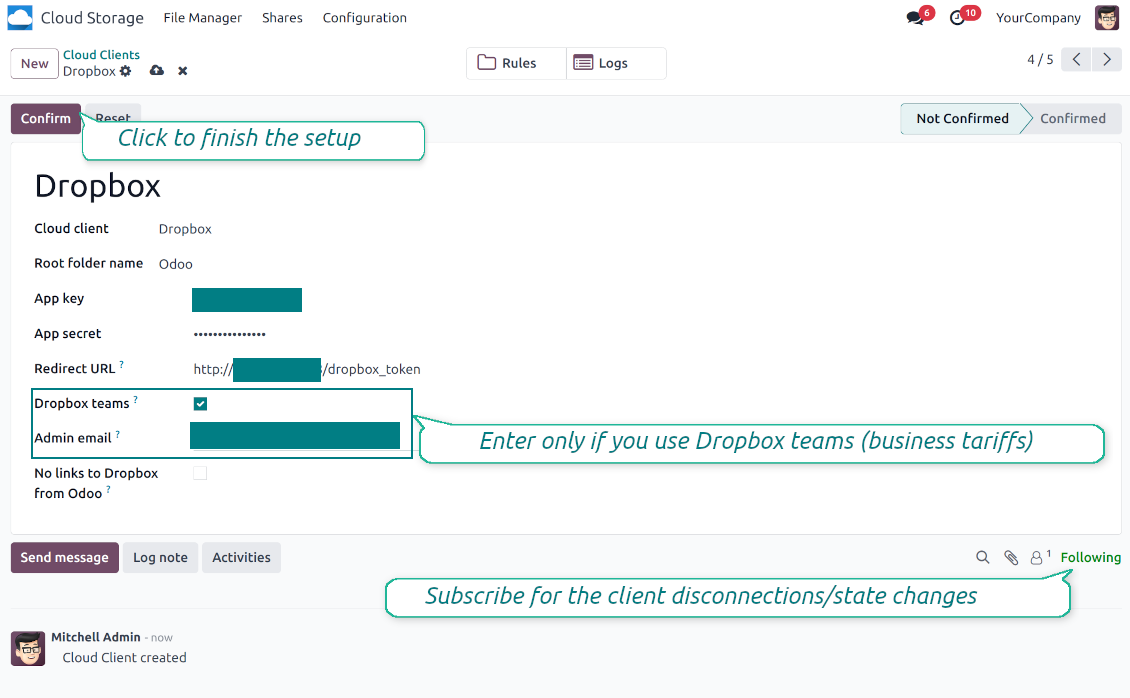Open the Activities button
1130x698 pixels.
click(241, 557)
